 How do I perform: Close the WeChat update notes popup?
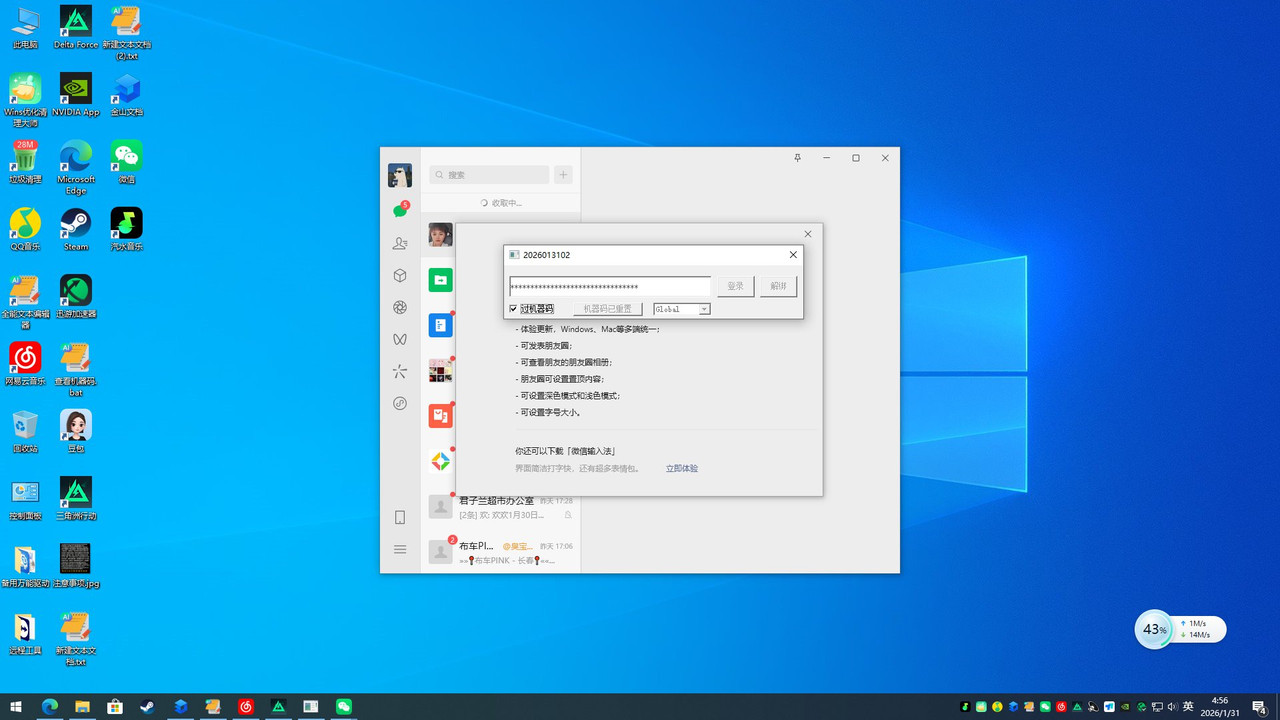pyautogui.click(x=808, y=234)
